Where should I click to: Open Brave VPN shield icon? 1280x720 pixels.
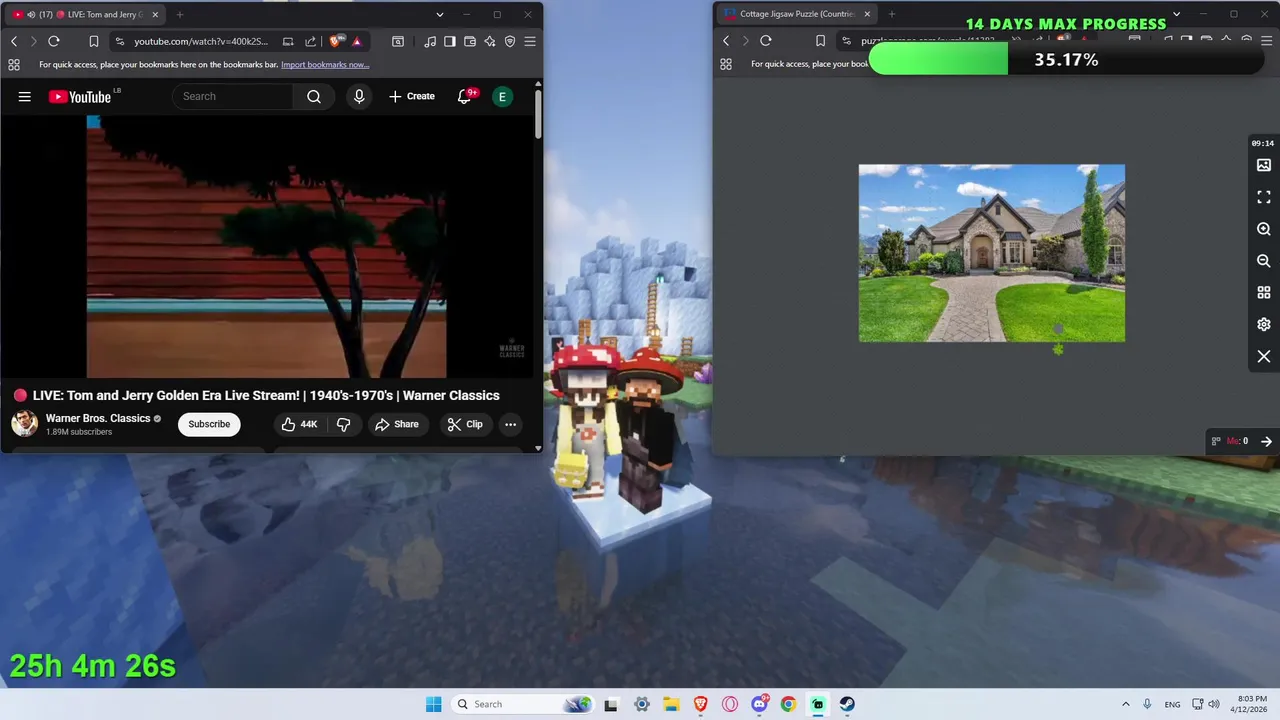(510, 41)
